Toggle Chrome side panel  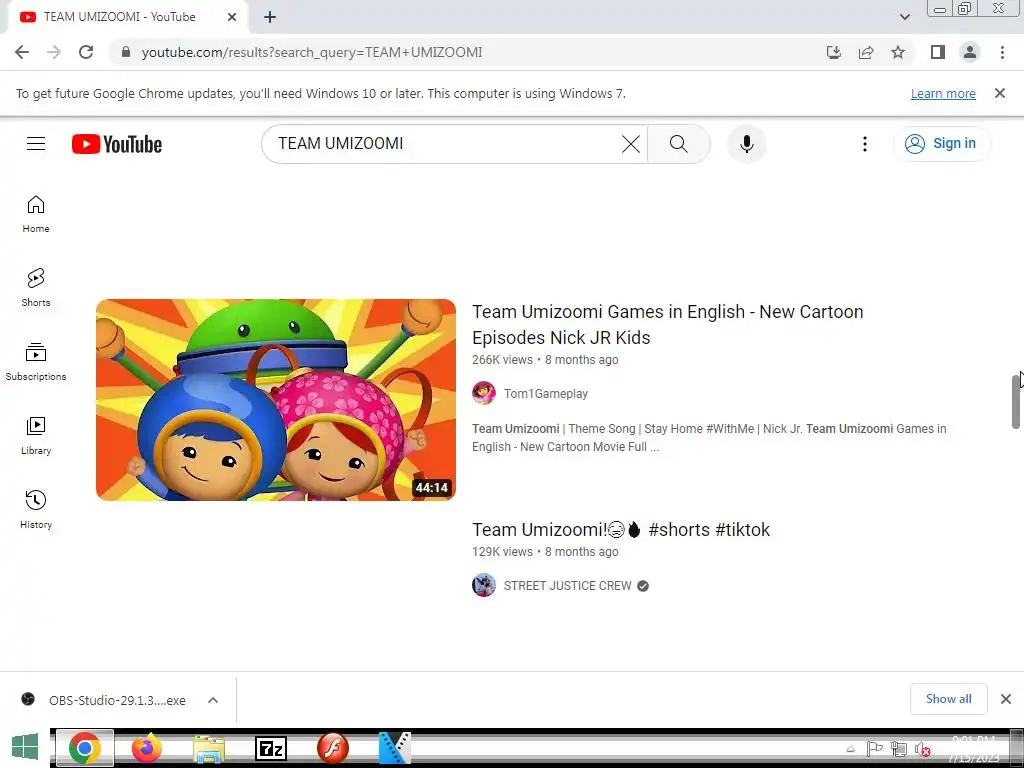tap(938, 52)
